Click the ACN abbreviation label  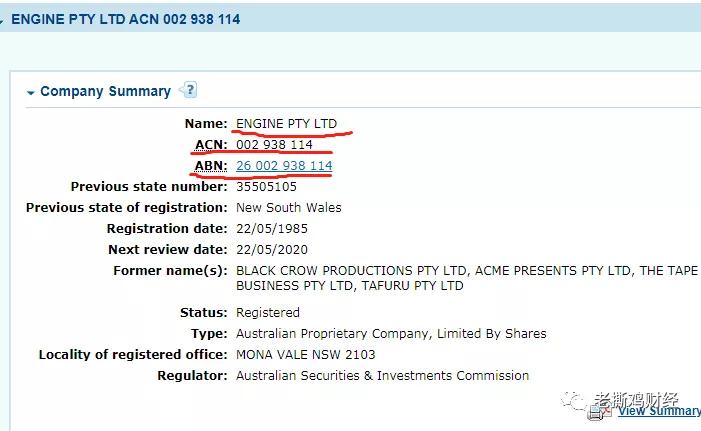click(211, 145)
